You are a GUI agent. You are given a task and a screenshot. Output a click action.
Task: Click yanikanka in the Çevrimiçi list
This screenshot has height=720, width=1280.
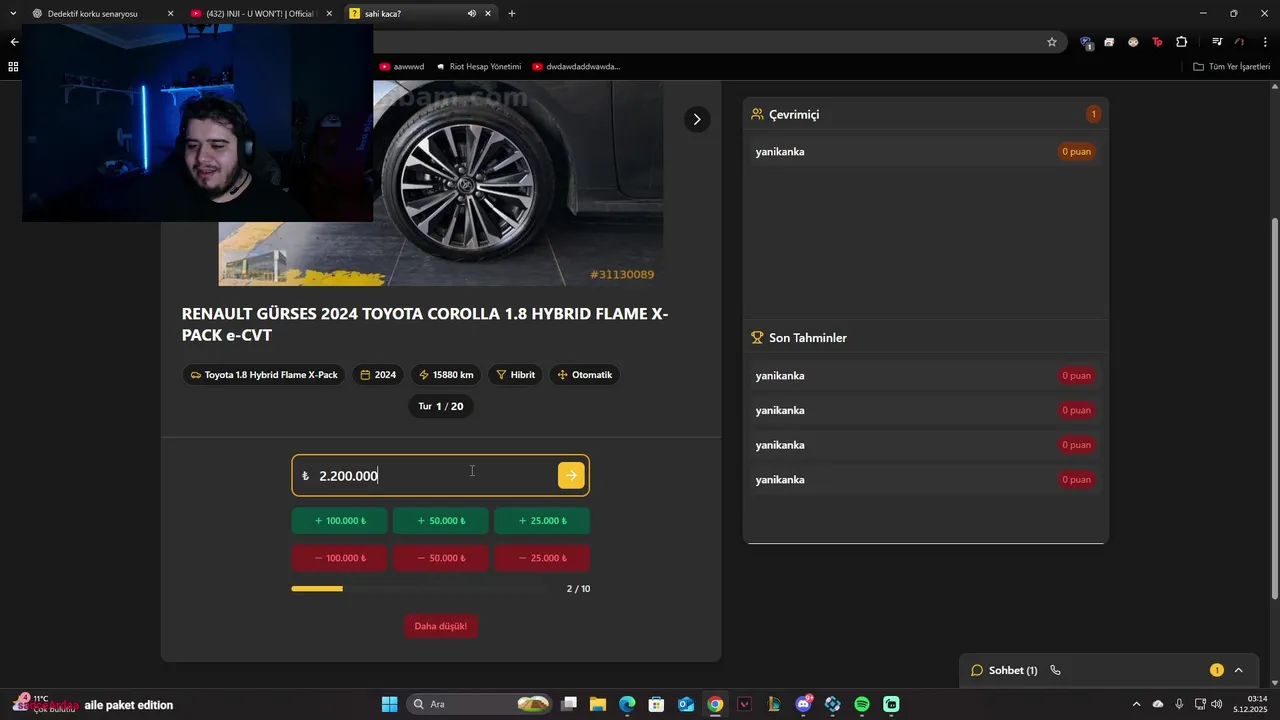780,152
